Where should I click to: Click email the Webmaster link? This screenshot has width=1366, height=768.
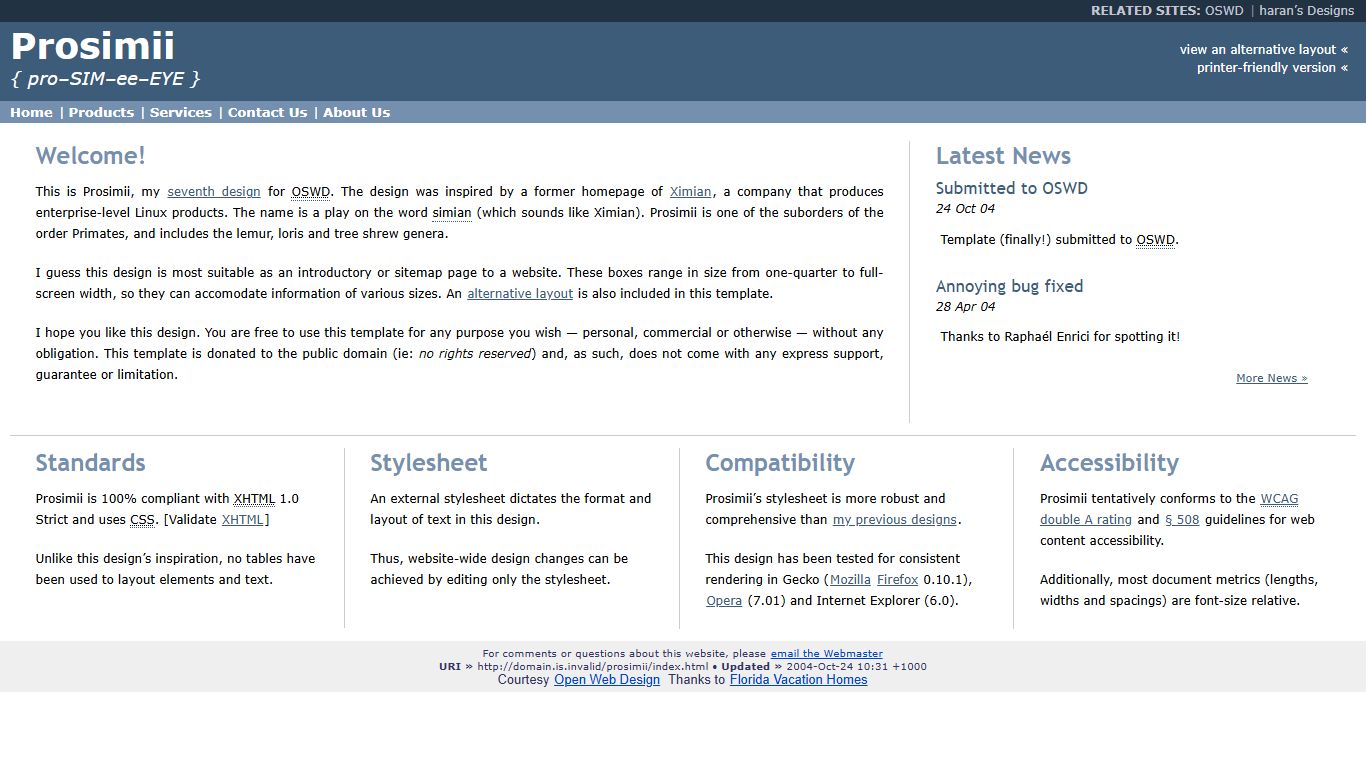tap(826, 653)
